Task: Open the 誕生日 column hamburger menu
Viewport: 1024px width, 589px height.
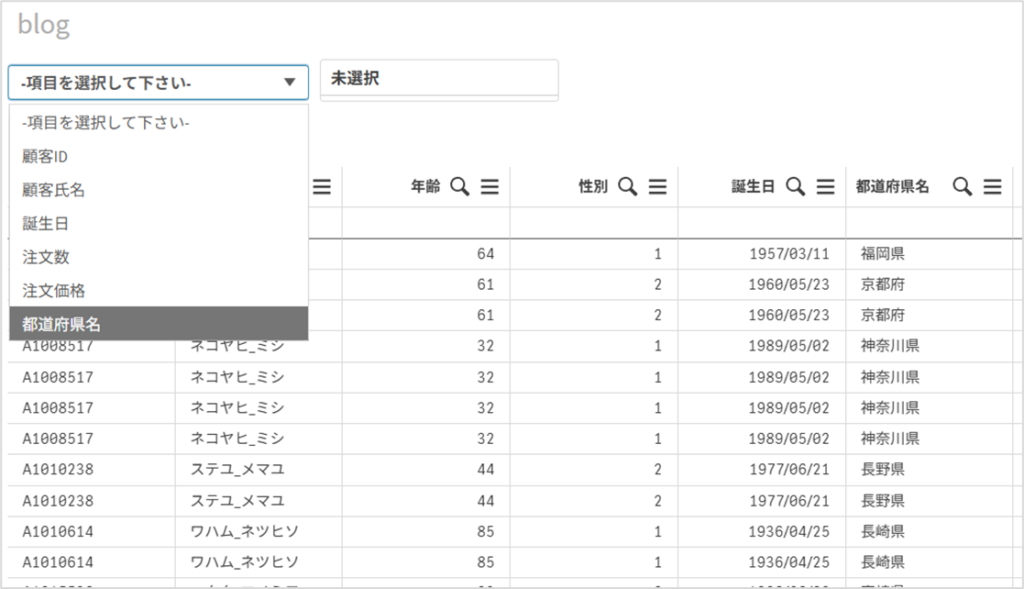Action: click(x=825, y=187)
